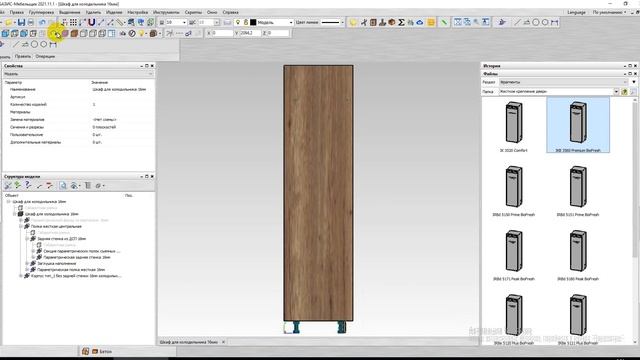Screen dimensions: 640x360
Task: Open the Группировка menu
Action: 41,12
